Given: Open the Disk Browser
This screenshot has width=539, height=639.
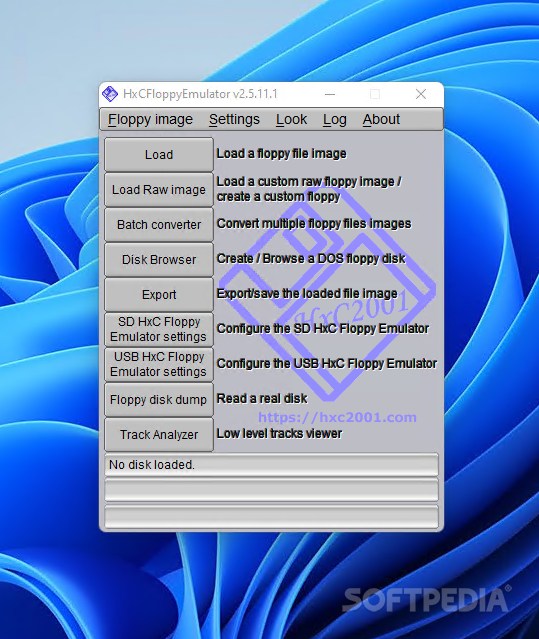Looking at the screenshot, I should point(159,260).
